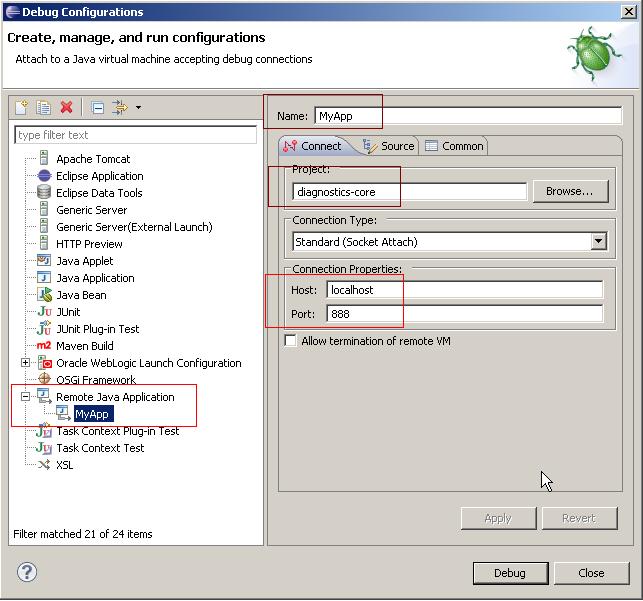This screenshot has width=643, height=601.
Task: Switch to the Source tab
Action: click(389, 146)
